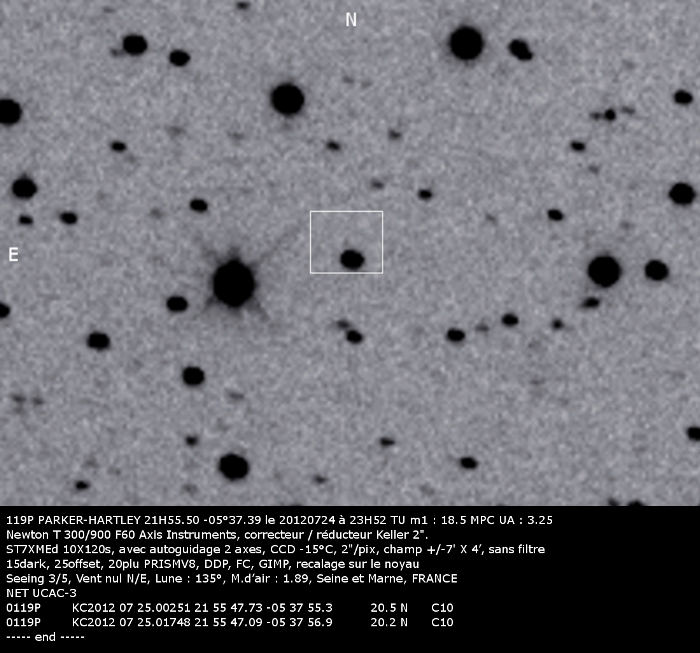Click the "20.5 N" magnitude value
Screen dimensions: 700x653
coord(389,607)
